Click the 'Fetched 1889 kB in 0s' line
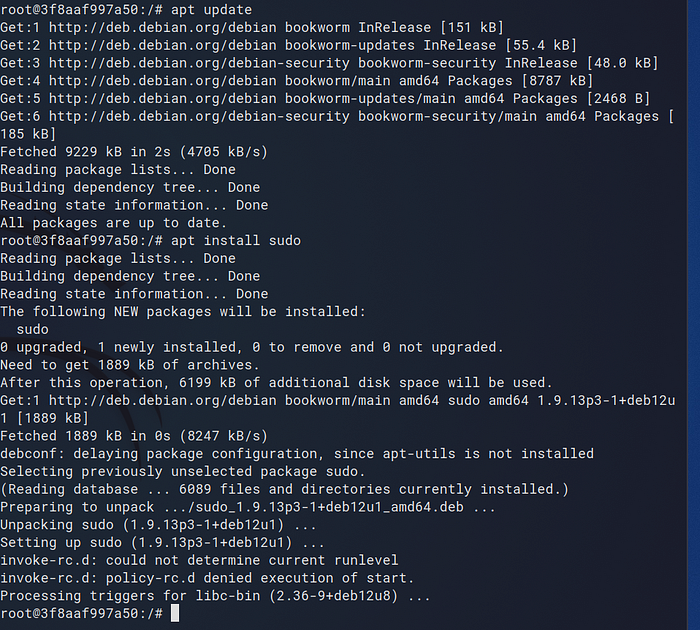Image resolution: width=700 pixels, height=630 pixels. click(134, 436)
